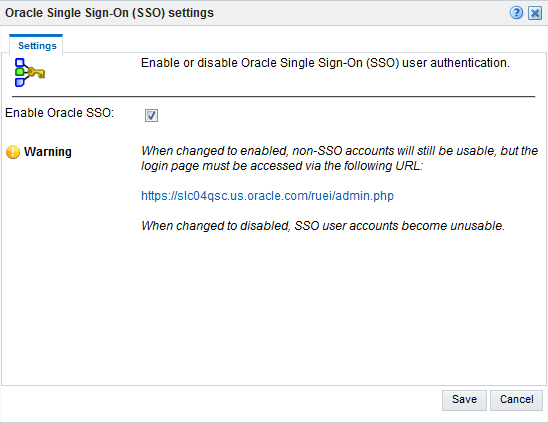Image resolution: width=548 pixels, height=423 pixels.
Task: Click the "When changed to disabled" warning sentence
Action: (323, 226)
